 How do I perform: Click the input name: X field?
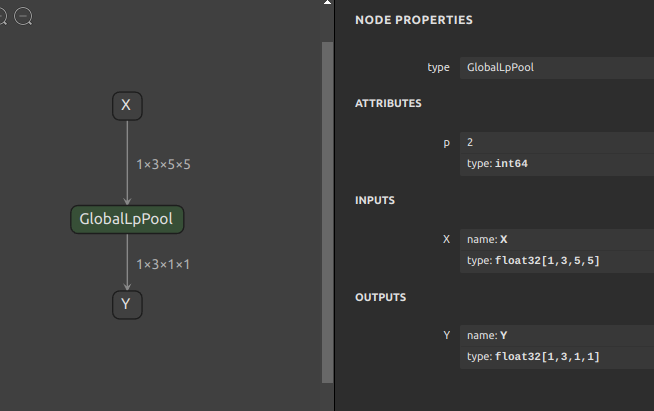pos(557,240)
